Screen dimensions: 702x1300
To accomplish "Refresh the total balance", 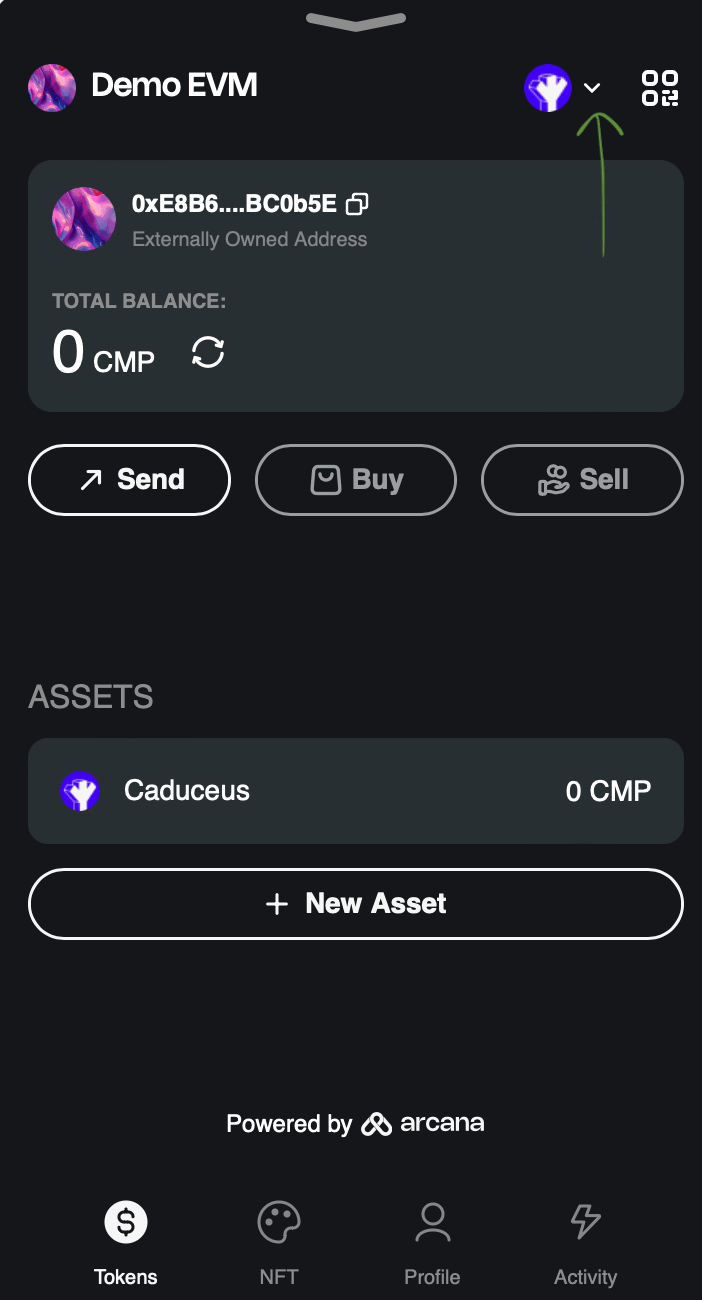I will pyautogui.click(x=208, y=353).
